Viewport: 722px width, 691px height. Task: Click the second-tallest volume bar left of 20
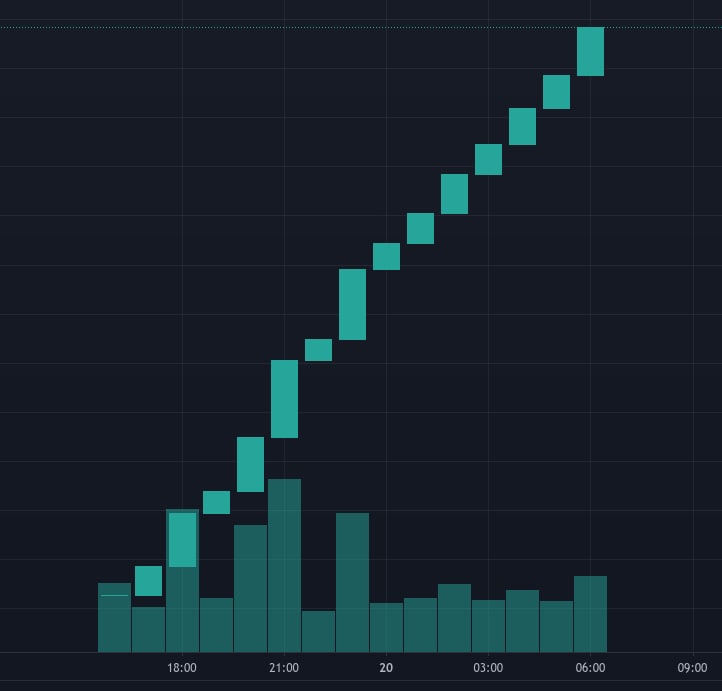click(x=352, y=582)
